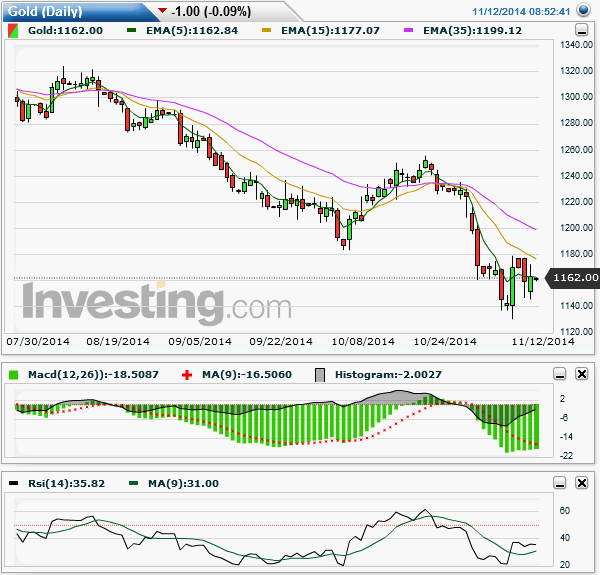Click the 1300.00 price axis label
Screen dimensions: 600x575
(576, 97)
